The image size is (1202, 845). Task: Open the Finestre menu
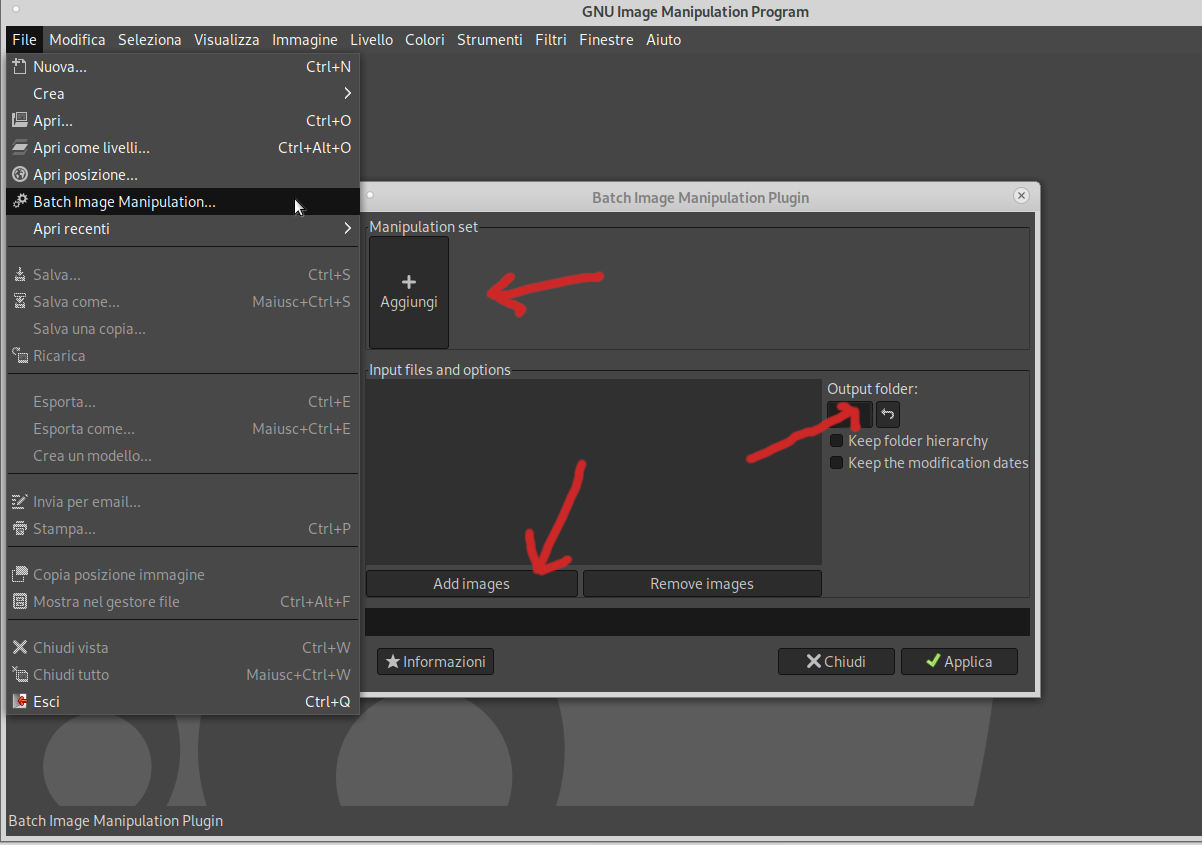point(606,40)
